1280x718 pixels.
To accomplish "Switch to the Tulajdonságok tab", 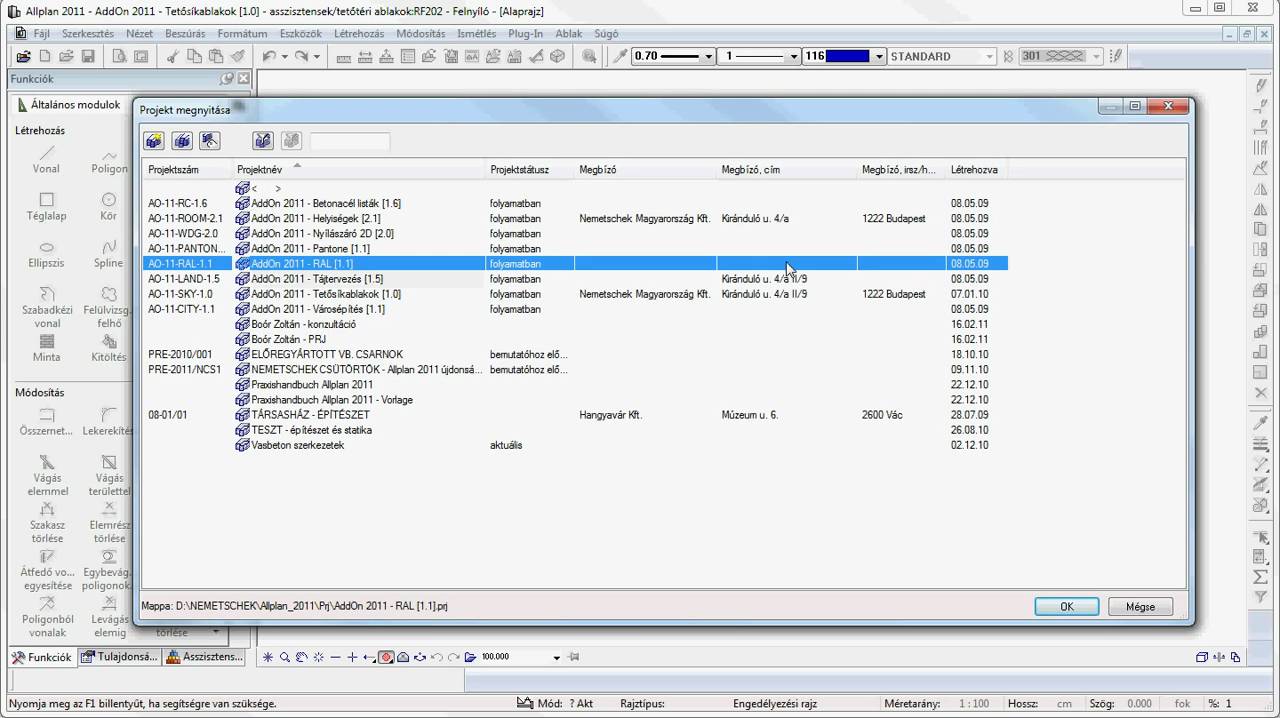I will click(119, 657).
